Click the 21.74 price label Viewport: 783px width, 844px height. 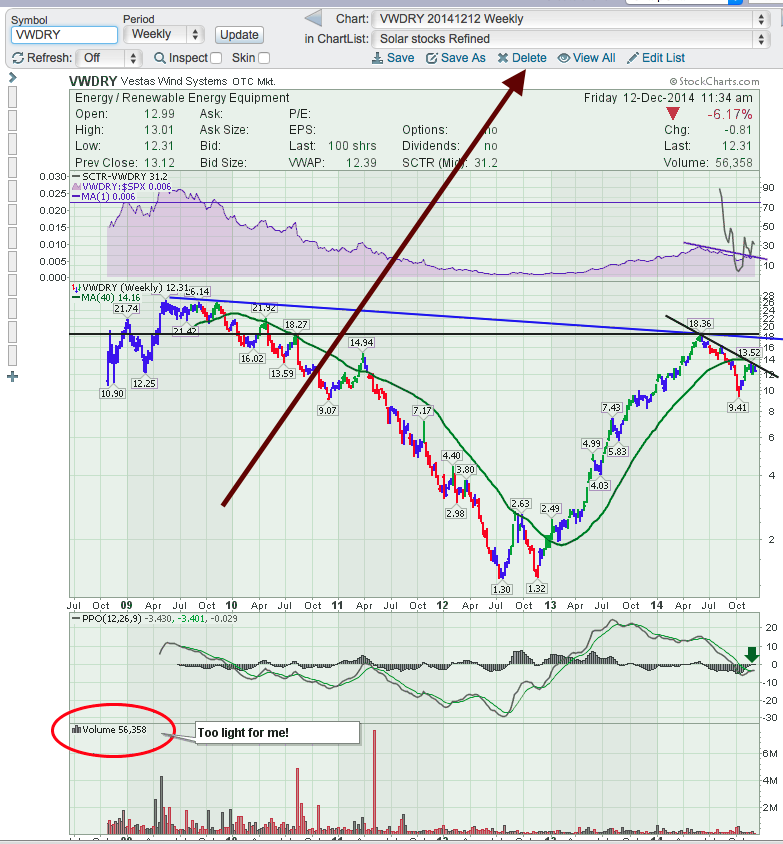click(126, 308)
